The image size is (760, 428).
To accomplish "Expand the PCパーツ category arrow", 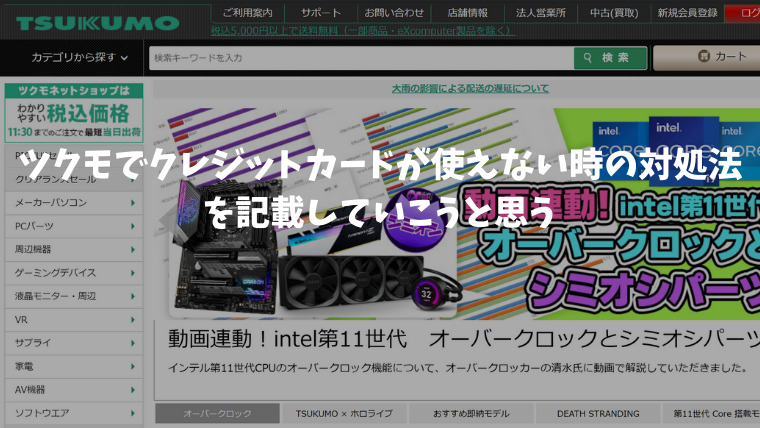I will (132, 226).
